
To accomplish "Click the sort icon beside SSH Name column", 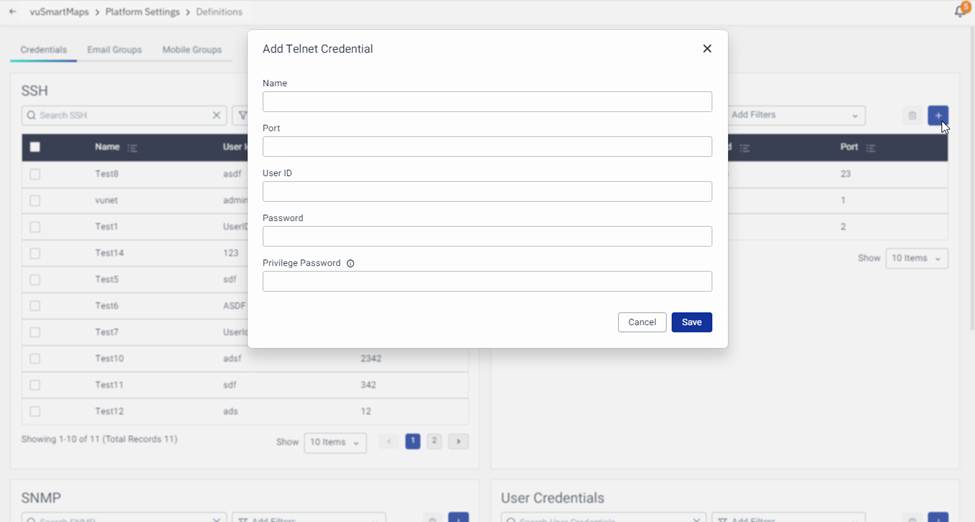I will pyautogui.click(x=132, y=148).
